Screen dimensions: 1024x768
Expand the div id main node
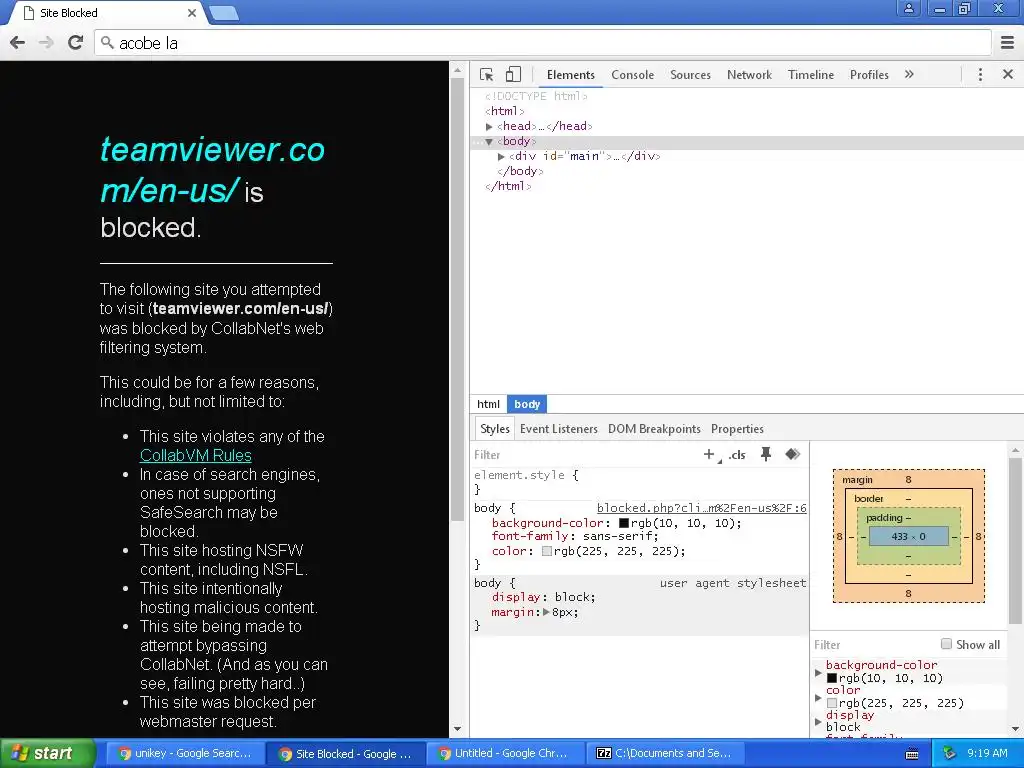[x=501, y=157]
